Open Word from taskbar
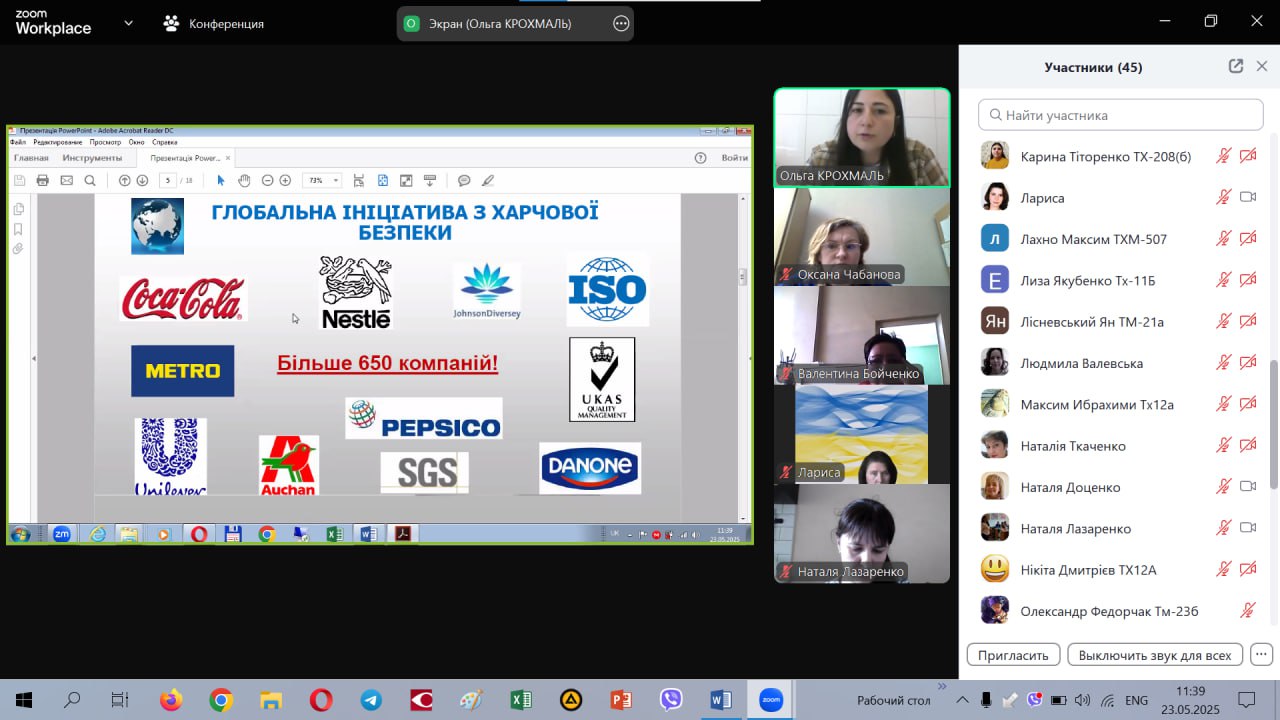This screenshot has width=1280, height=720. [721, 700]
